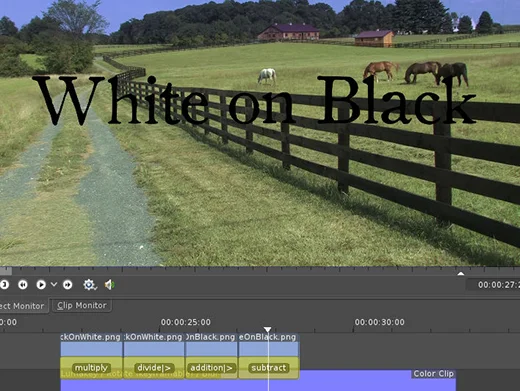The image size is (520, 391).
Task: Switch to the Clip Monitor tab
Action: point(82,305)
